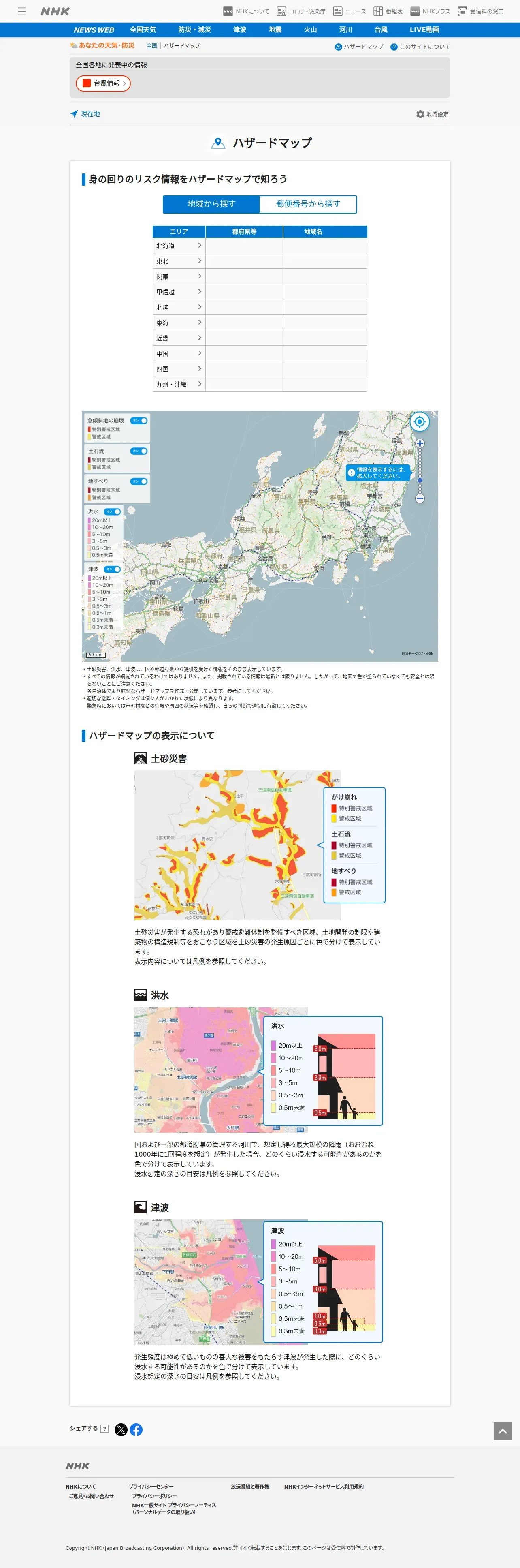This screenshot has height=1568, width=520.
Task: Open footer プライバシーセンター link
Action: [151, 1487]
